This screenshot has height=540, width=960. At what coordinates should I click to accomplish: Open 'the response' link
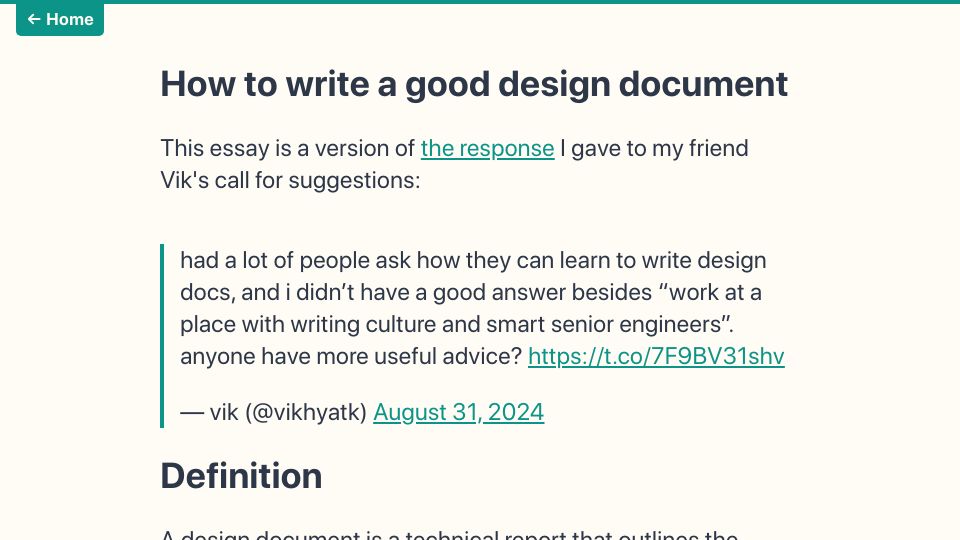pos(487,149)
